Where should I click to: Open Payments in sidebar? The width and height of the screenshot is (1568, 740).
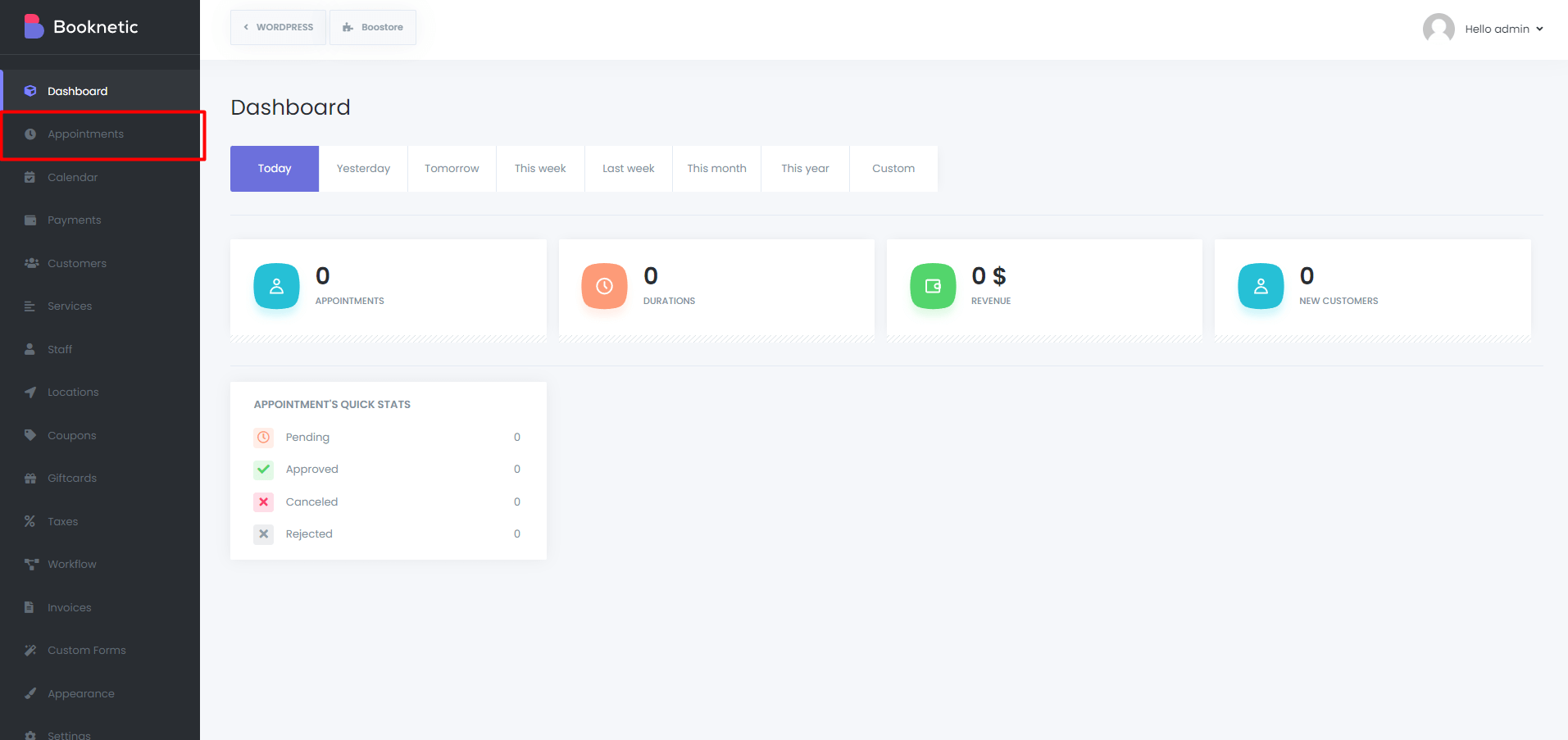(100, 220)
